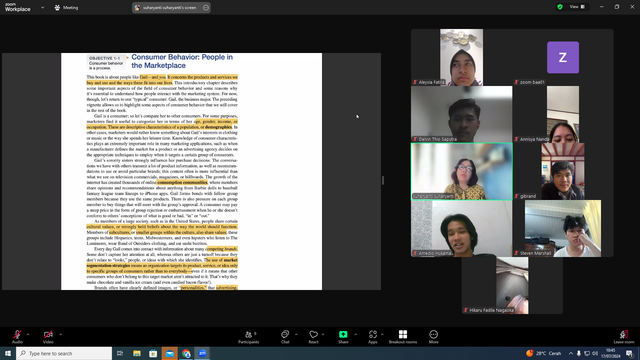Open the Participants panel
The height and width of the screenshot is (360, 640).
click(249, 337)
